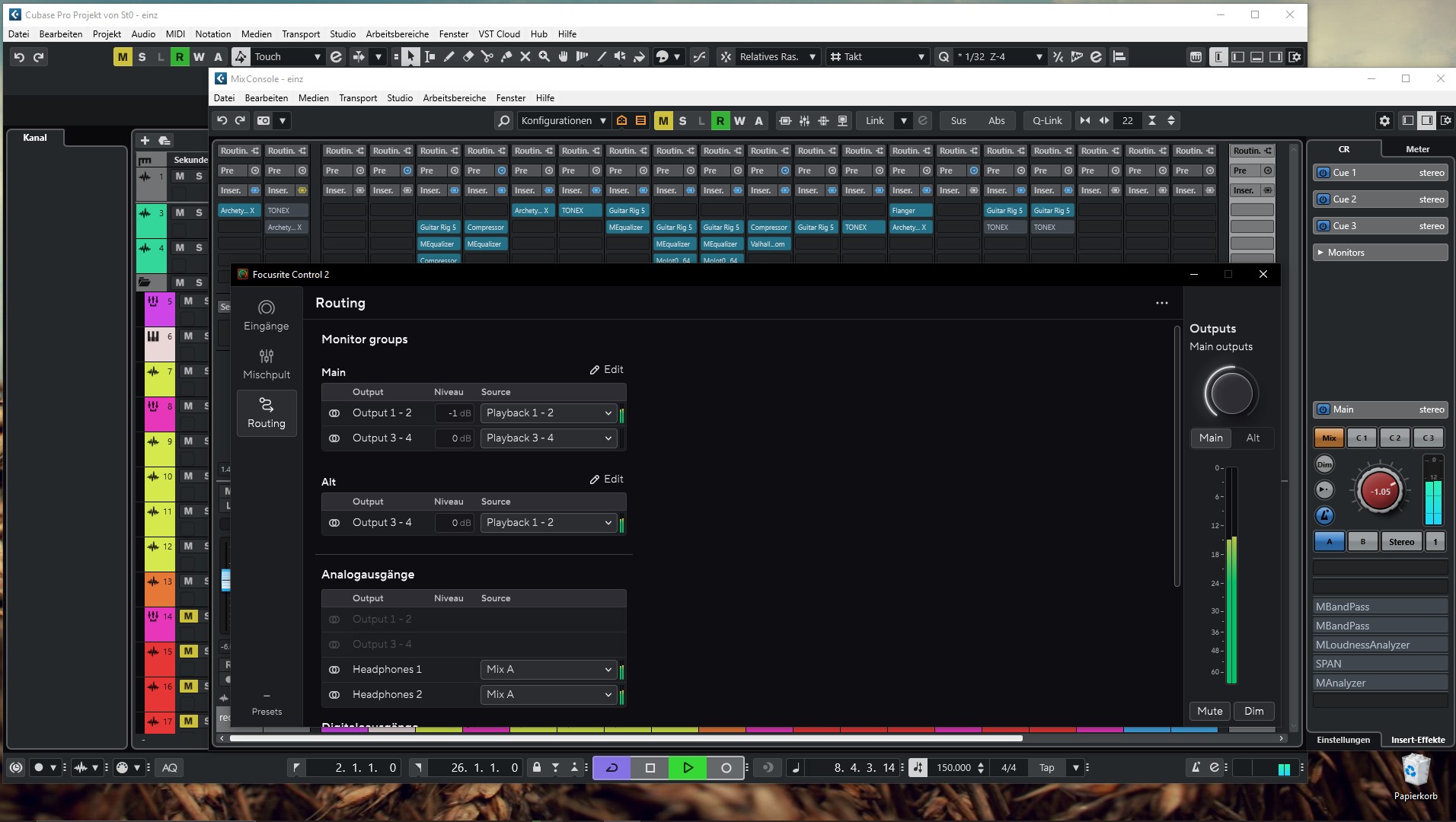Open Arbeitsbereiche menu in Cubase project window
Viewport: 1456px width, 822px height.
[397, 34]
